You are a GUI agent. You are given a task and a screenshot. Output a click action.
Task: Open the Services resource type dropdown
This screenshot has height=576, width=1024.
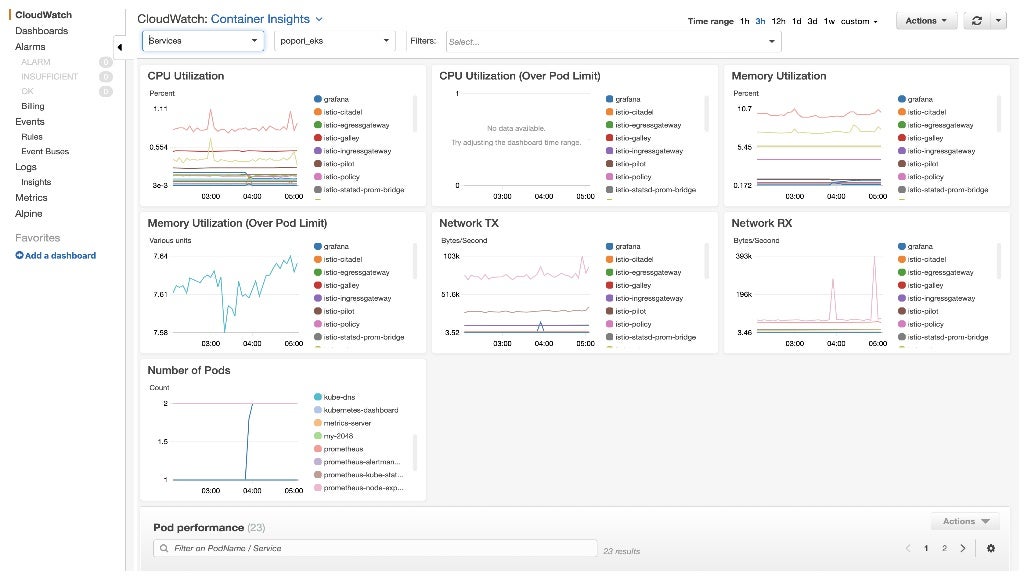pyautogui.click(x=203, y=40)
